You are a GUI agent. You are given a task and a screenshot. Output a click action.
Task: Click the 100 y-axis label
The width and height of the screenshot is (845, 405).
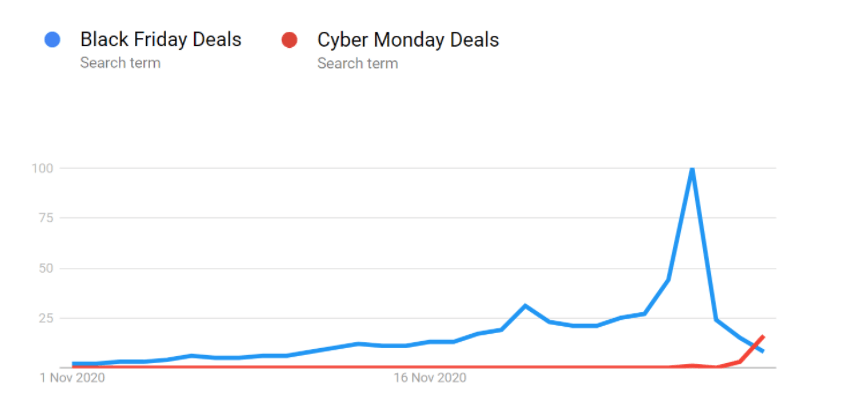tap(41, 169)
